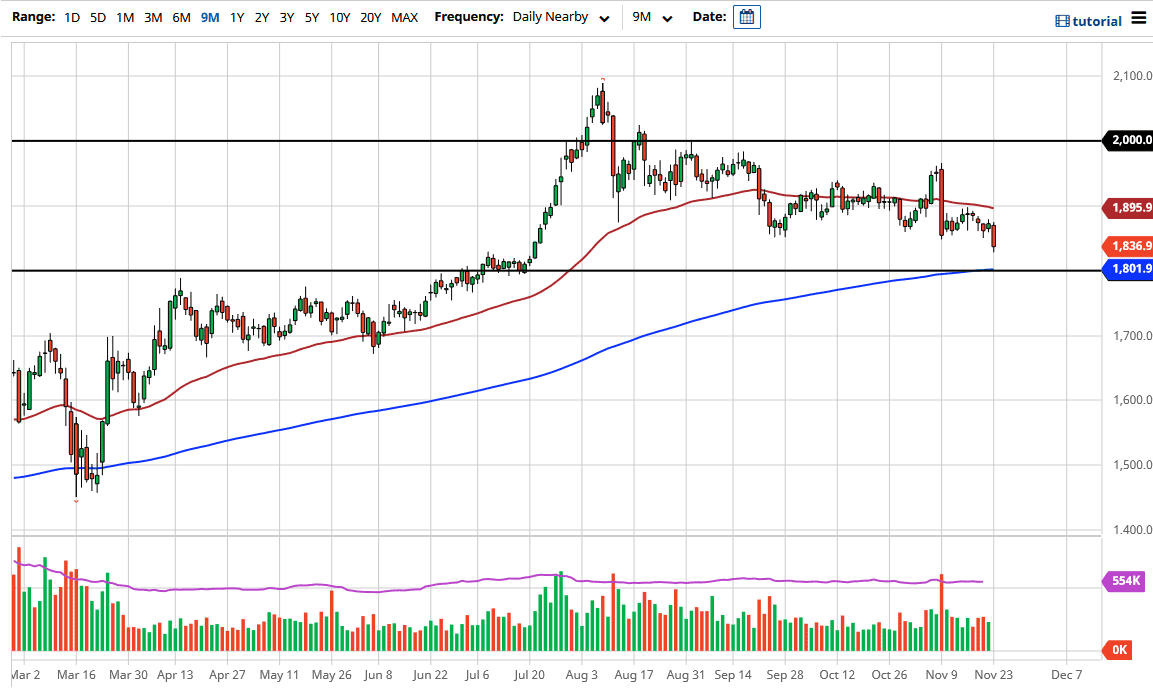Click the purple 554K volume tag

click(1124, 581)
